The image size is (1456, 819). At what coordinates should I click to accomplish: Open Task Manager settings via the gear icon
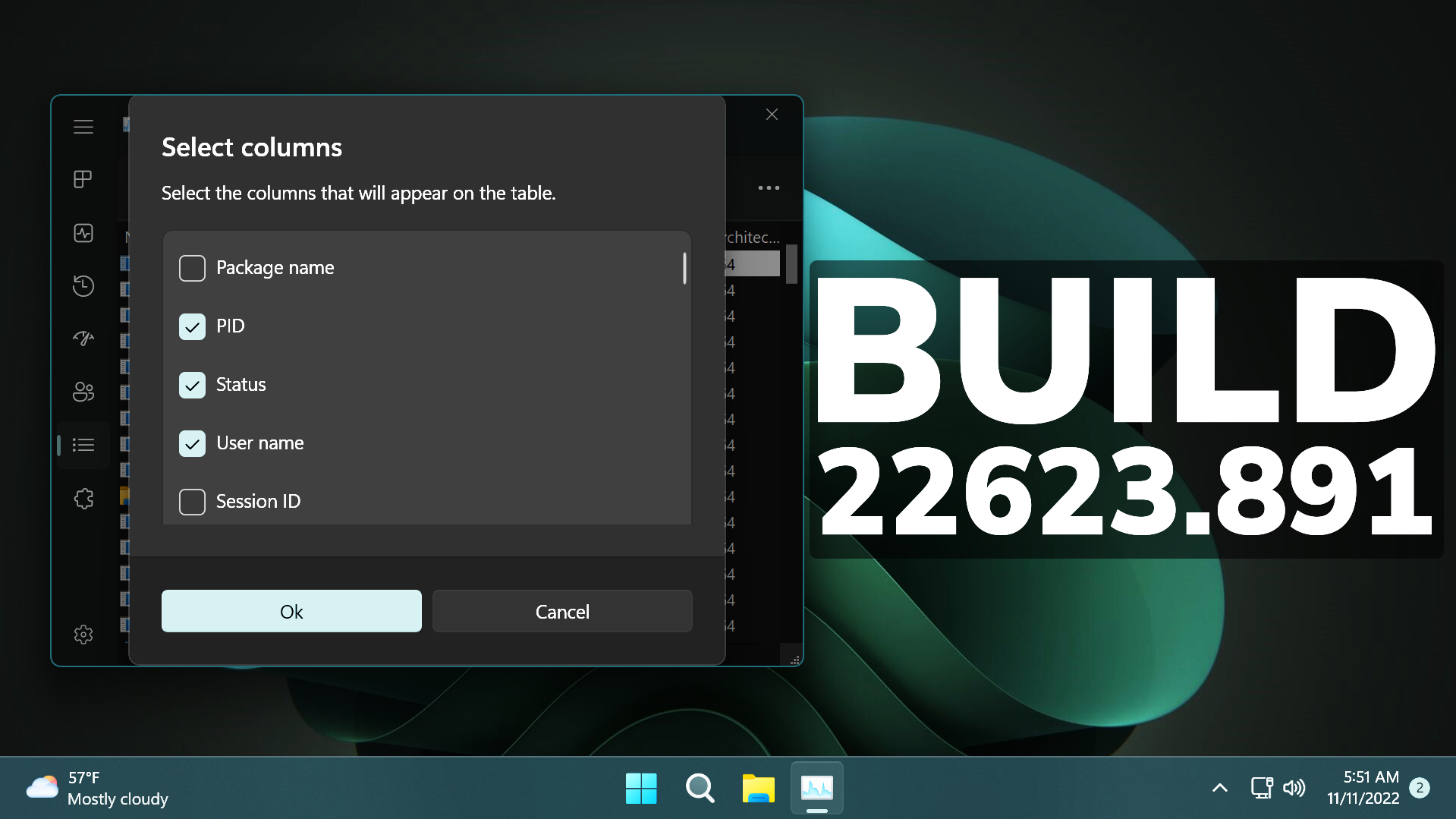[x=83, y=635]
